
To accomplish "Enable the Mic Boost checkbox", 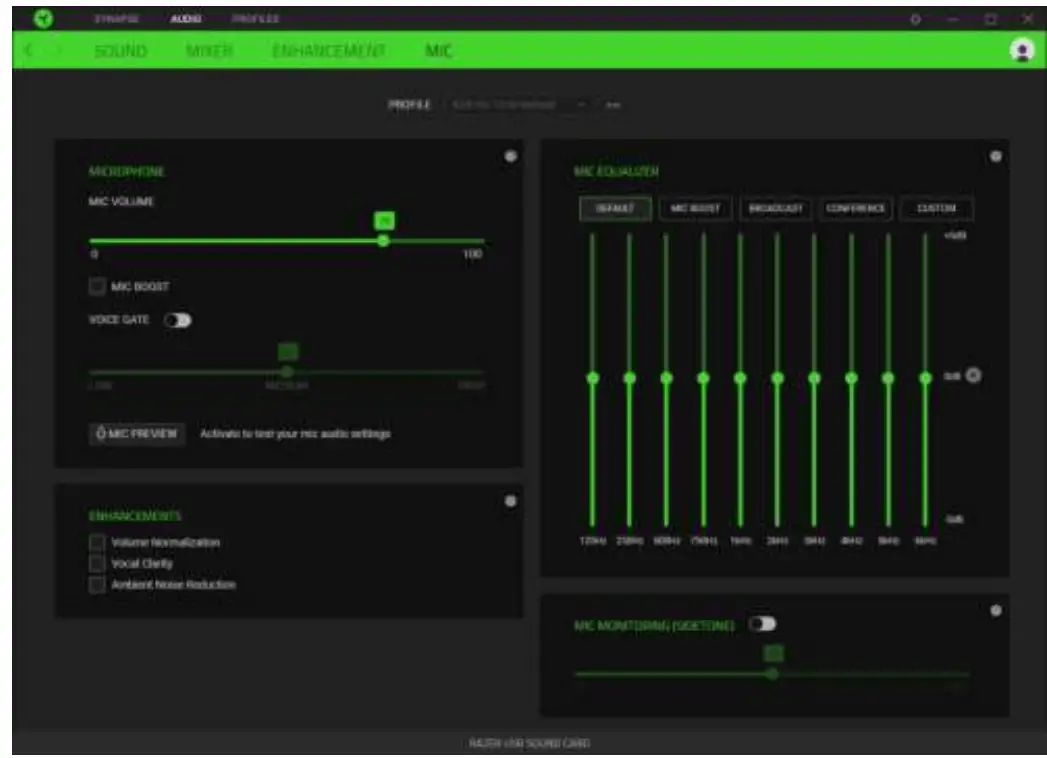I will [x=97, y=287].
